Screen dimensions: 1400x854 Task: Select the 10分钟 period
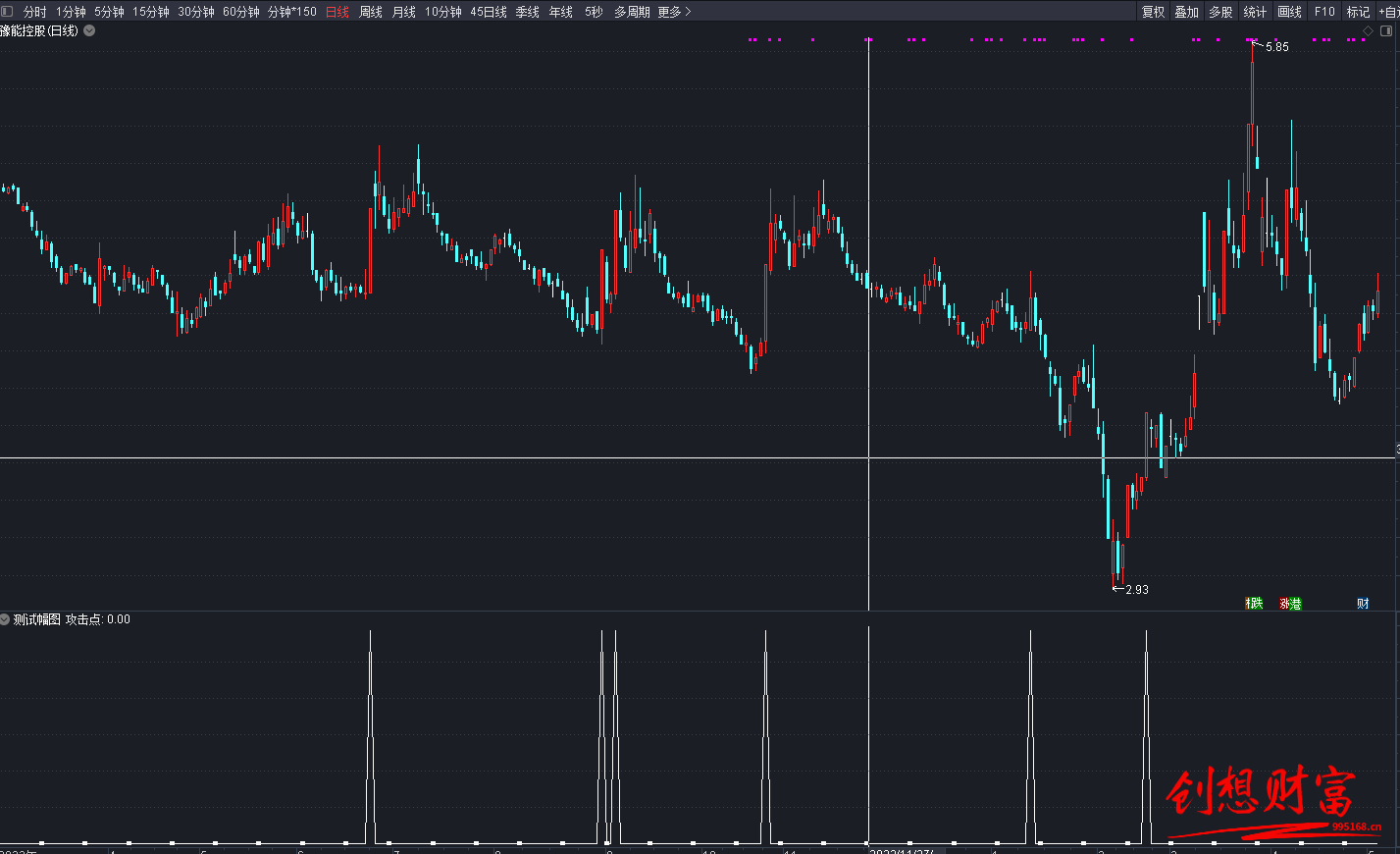pos(443,12)
